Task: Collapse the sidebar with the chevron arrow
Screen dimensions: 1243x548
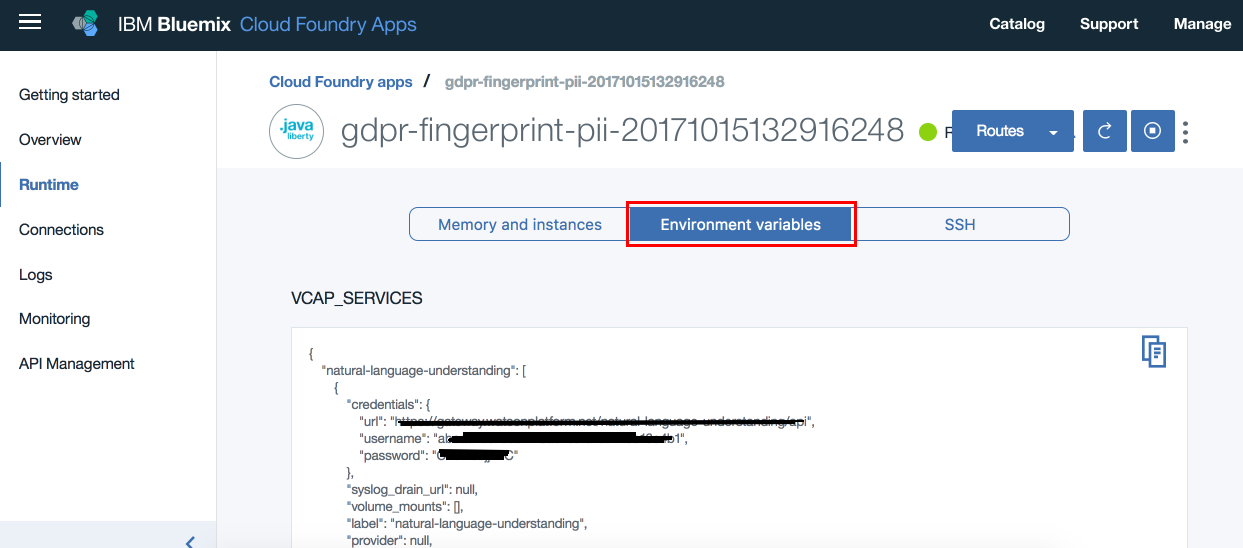Action: click(190, 541)
